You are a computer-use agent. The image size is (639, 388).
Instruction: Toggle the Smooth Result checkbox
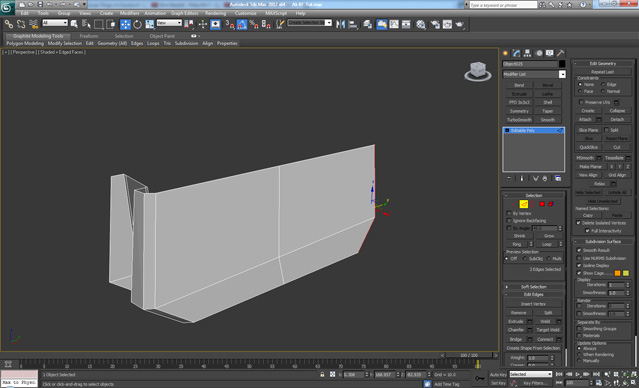pos(579,250)
